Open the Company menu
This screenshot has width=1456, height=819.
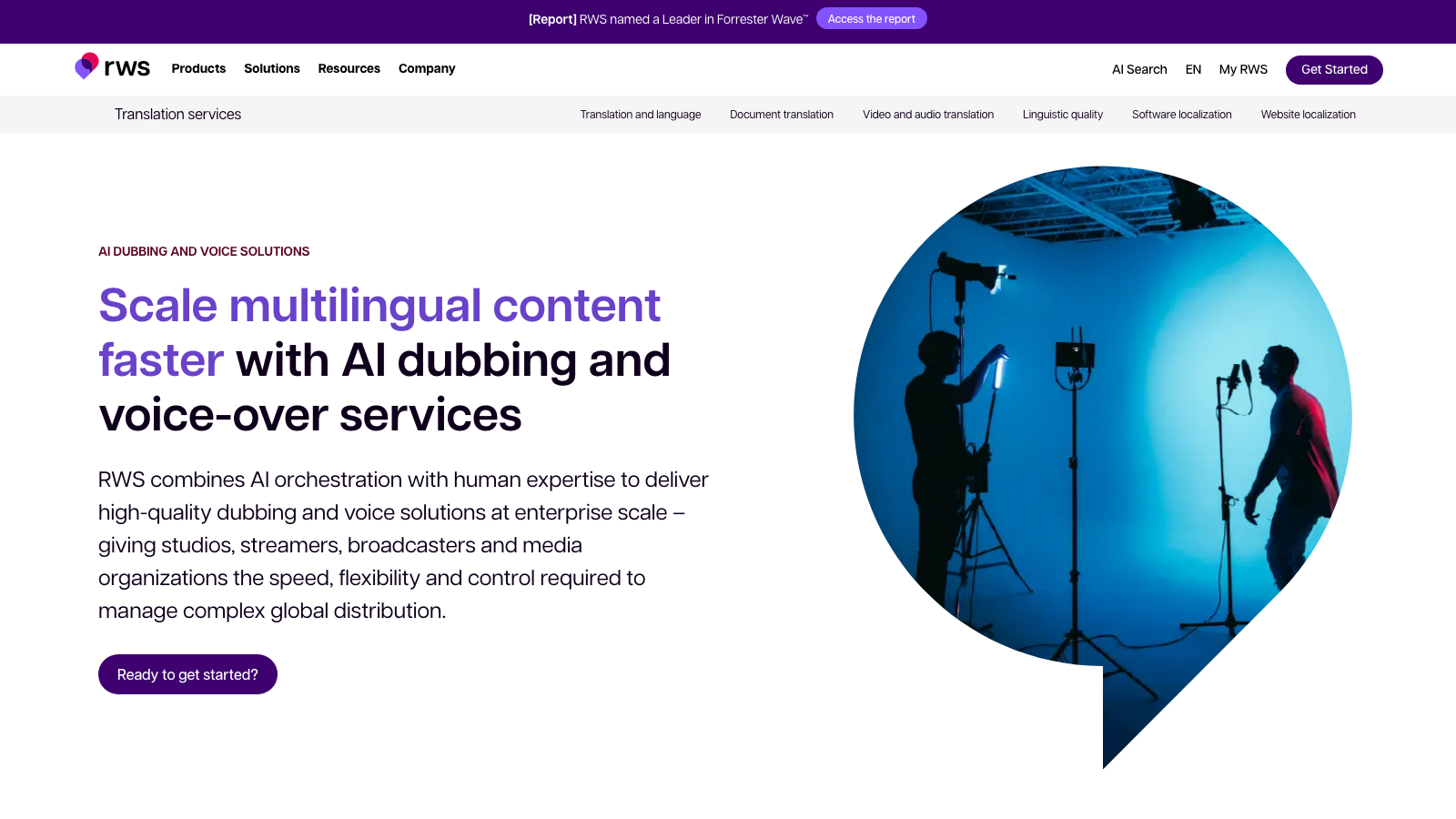427,68
